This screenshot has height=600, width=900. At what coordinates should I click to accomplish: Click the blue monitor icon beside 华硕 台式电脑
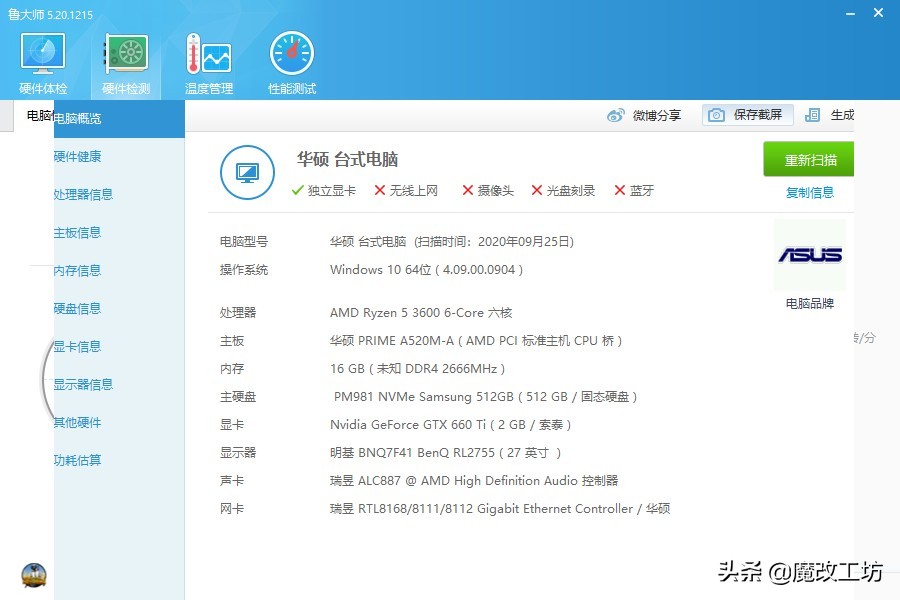point(247,172)
